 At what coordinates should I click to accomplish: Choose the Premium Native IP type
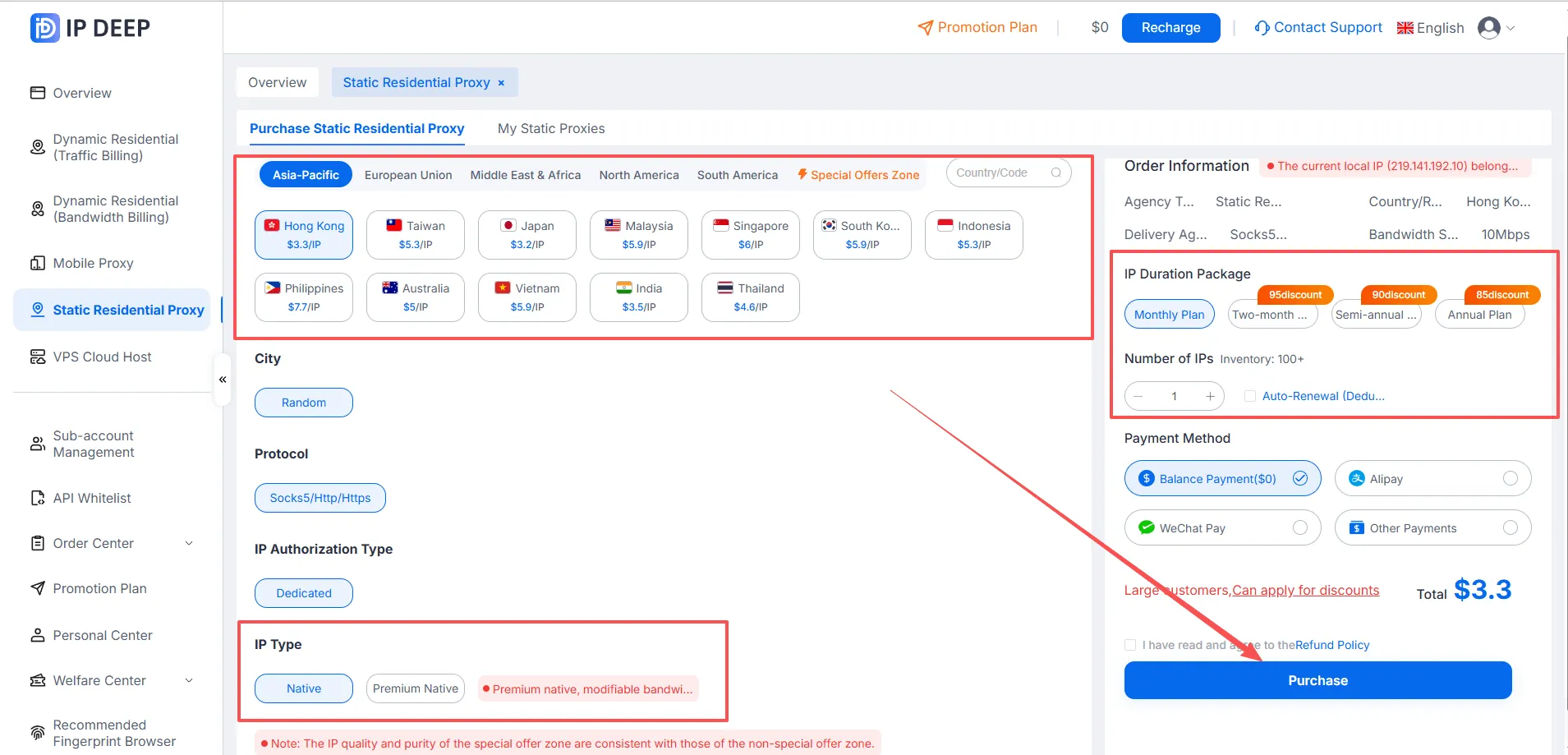[416, 688]
